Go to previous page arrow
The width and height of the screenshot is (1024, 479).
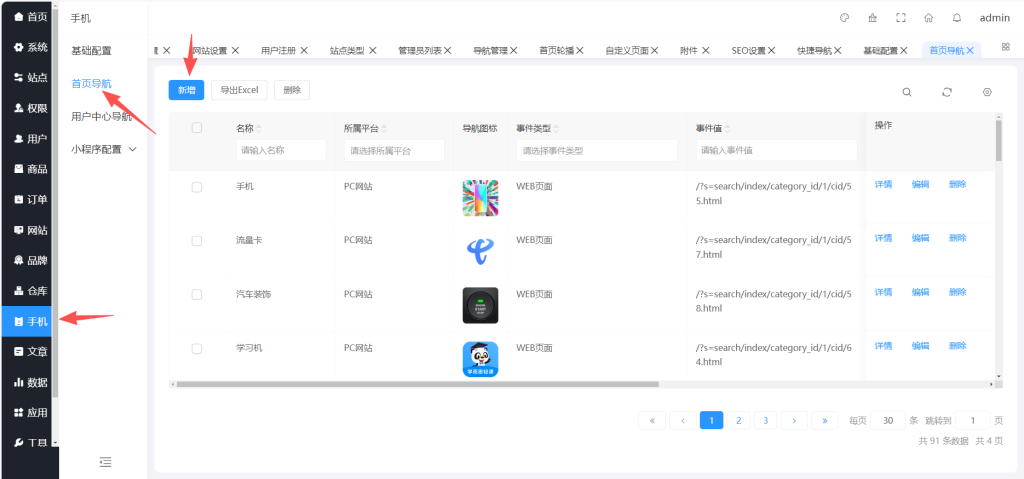click(x=682, y=420)
